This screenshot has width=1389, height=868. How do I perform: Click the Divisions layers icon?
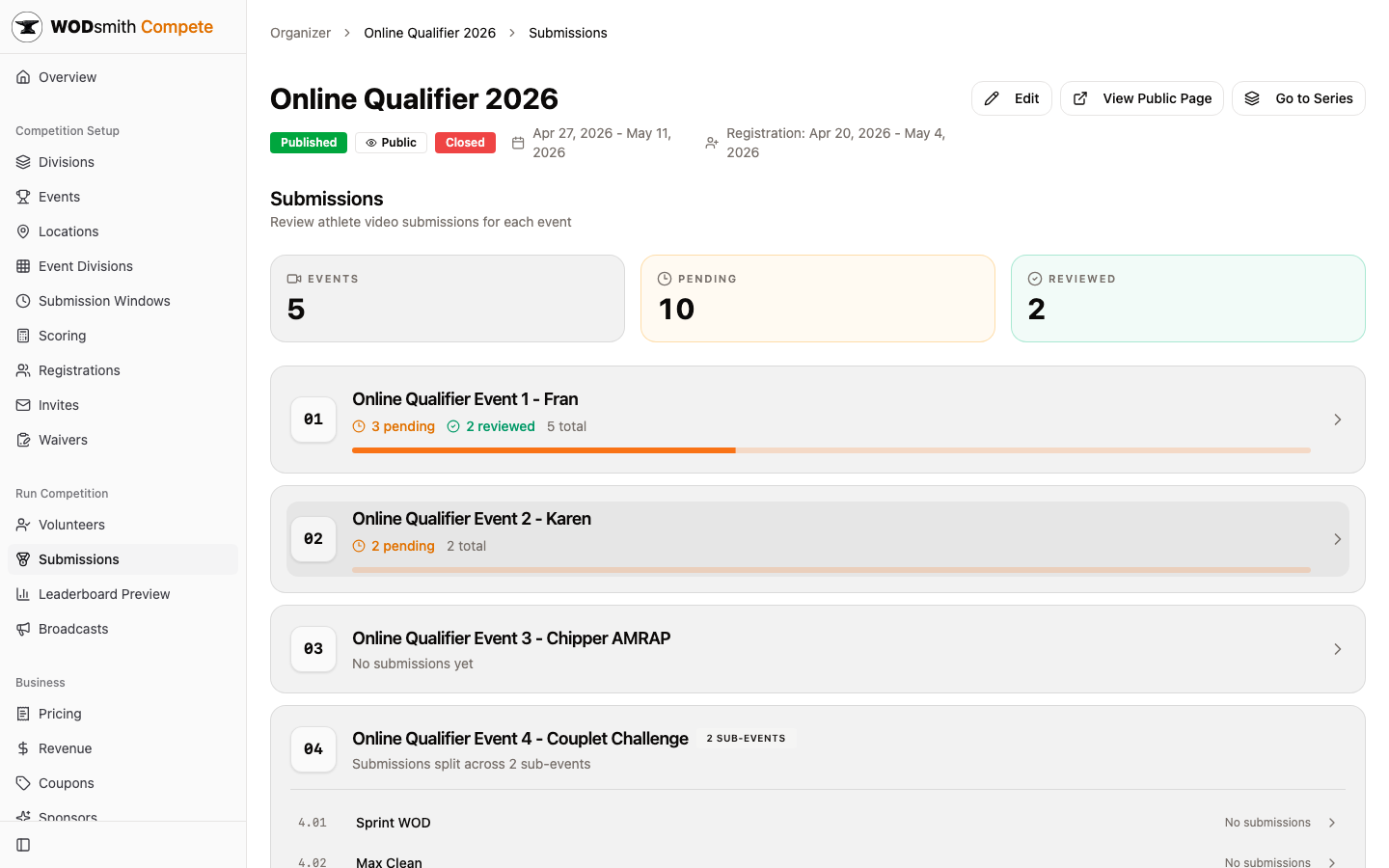pyautogui.click(x=23, y=162)
